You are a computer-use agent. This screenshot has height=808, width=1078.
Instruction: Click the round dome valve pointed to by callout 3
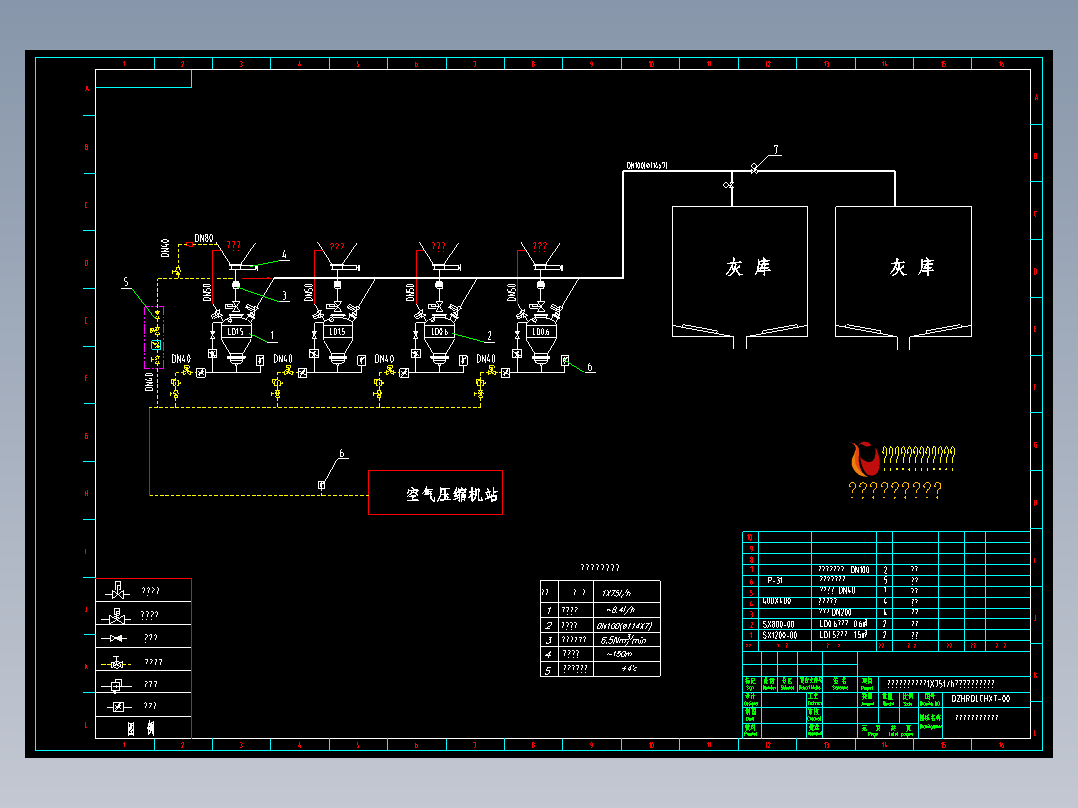click(236, 285)
